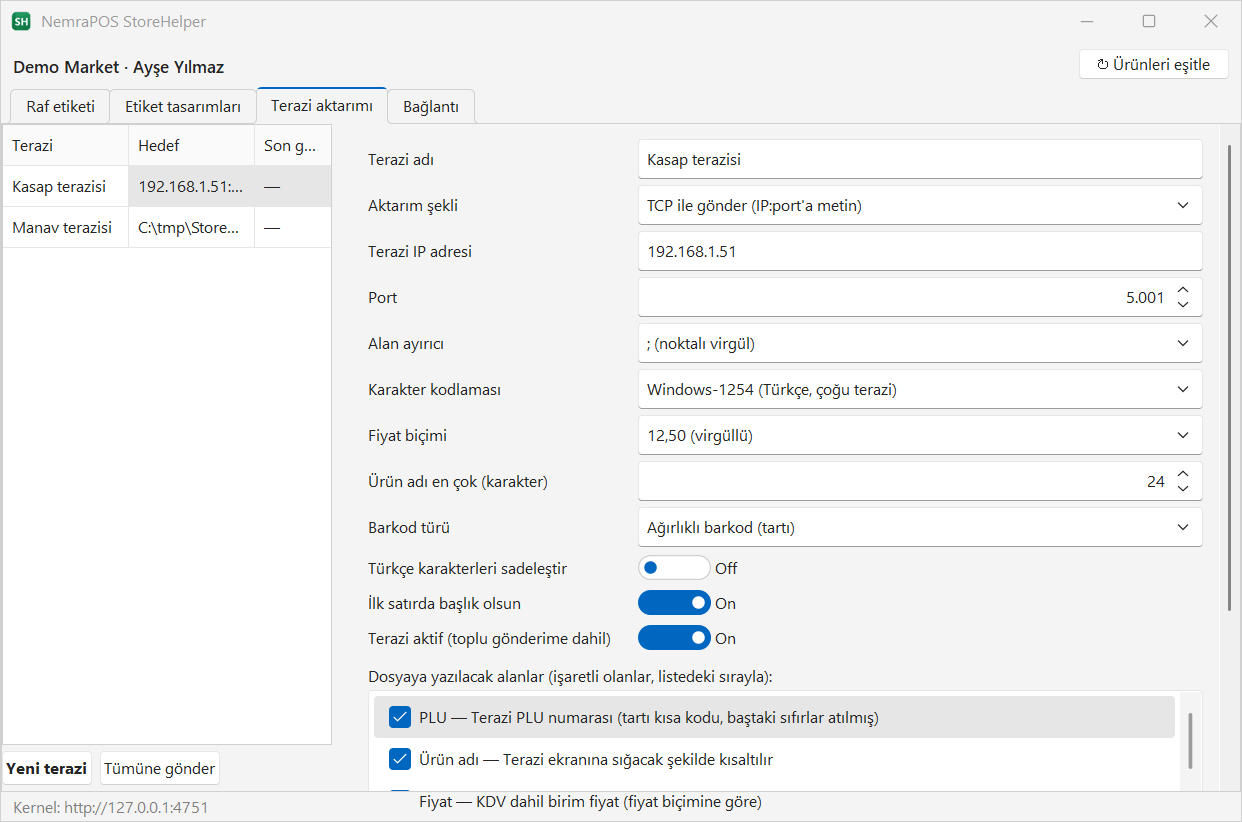Screen dimensions: 1242x822
Task: Increase the Port value with up arrow
Action: click(x=1183, y=290)
